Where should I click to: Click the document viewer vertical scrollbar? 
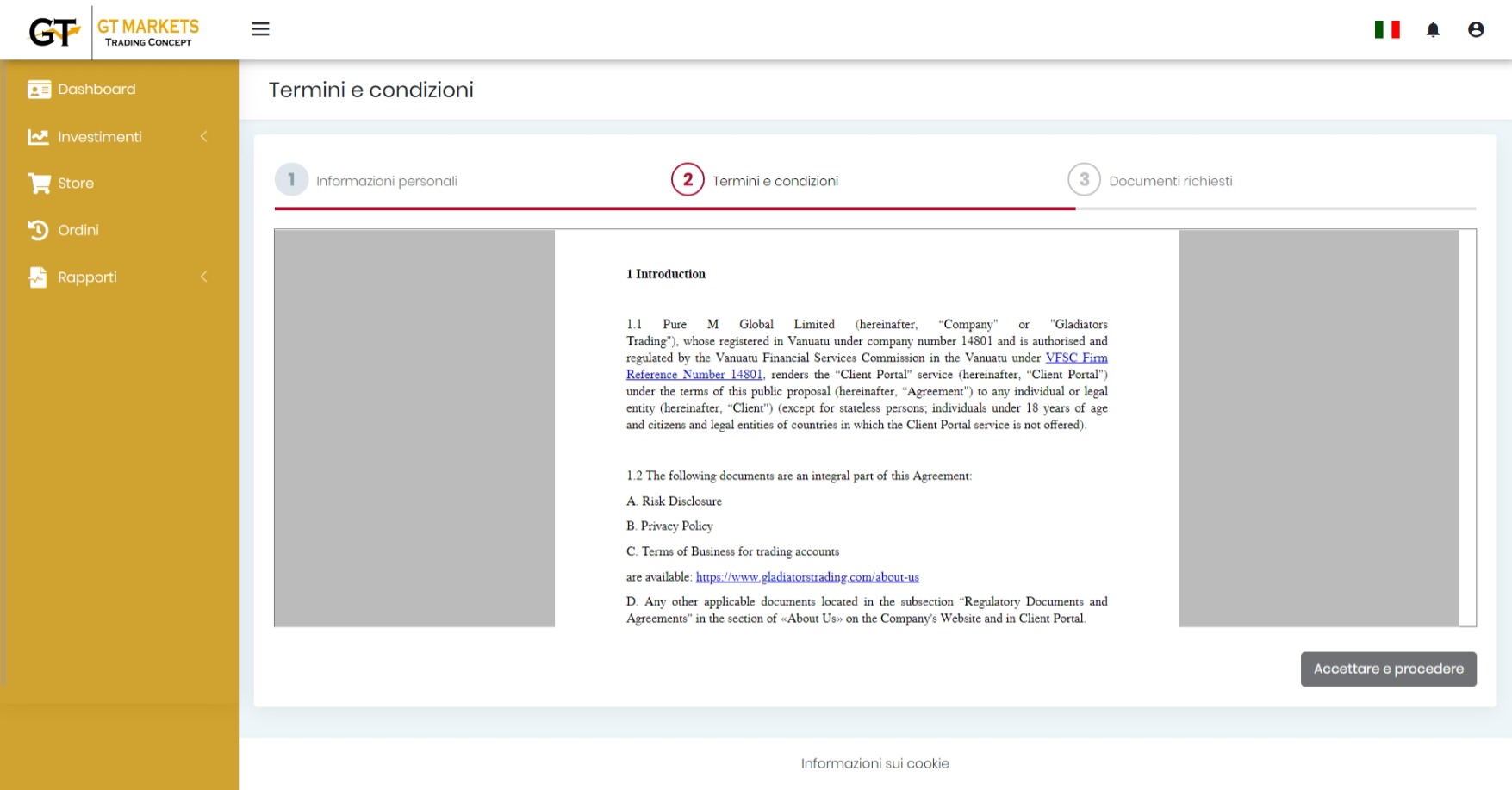pos(1467,428)
